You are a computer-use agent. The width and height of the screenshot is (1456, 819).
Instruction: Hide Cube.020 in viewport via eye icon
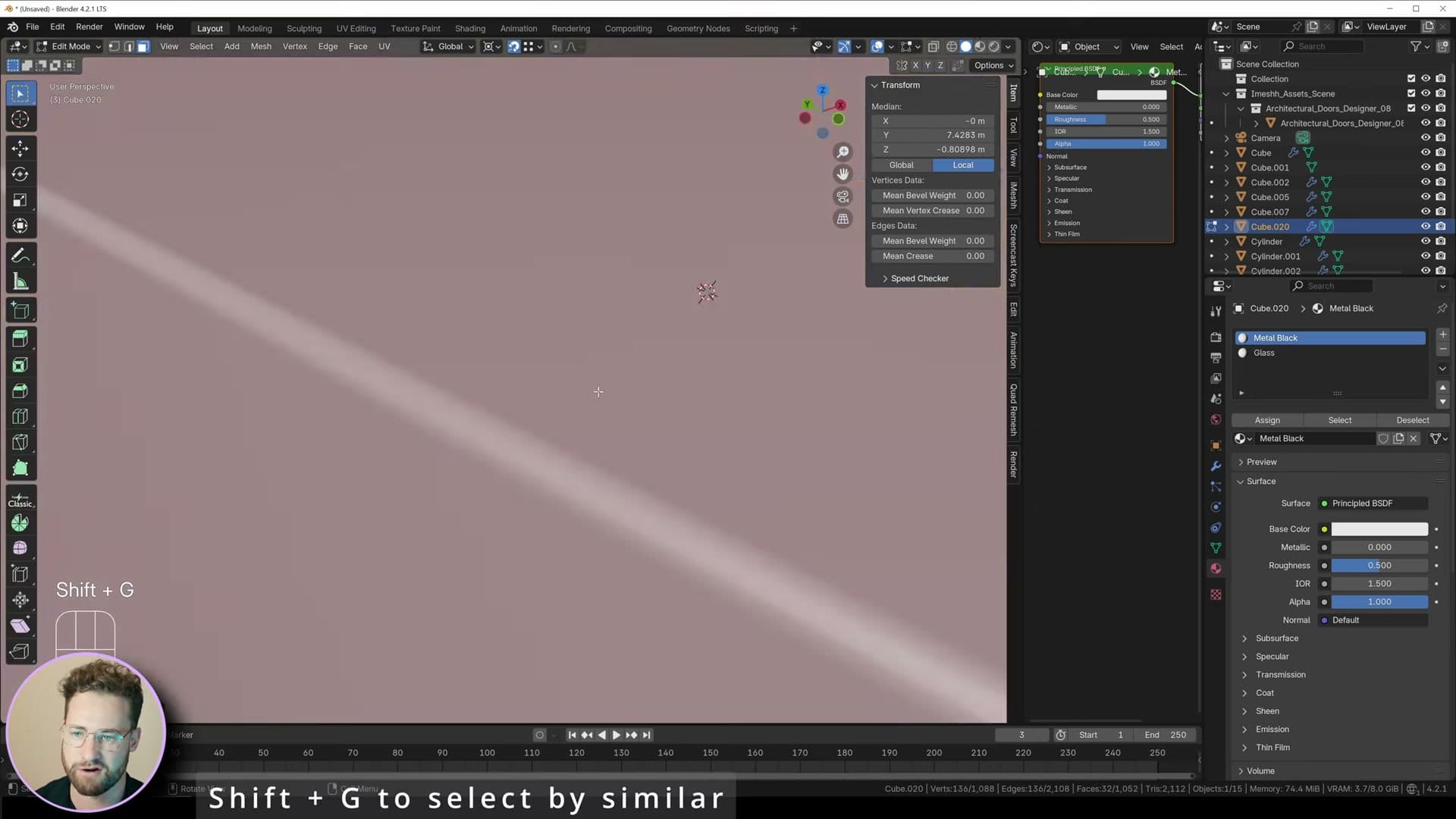tap(1426, 227)
